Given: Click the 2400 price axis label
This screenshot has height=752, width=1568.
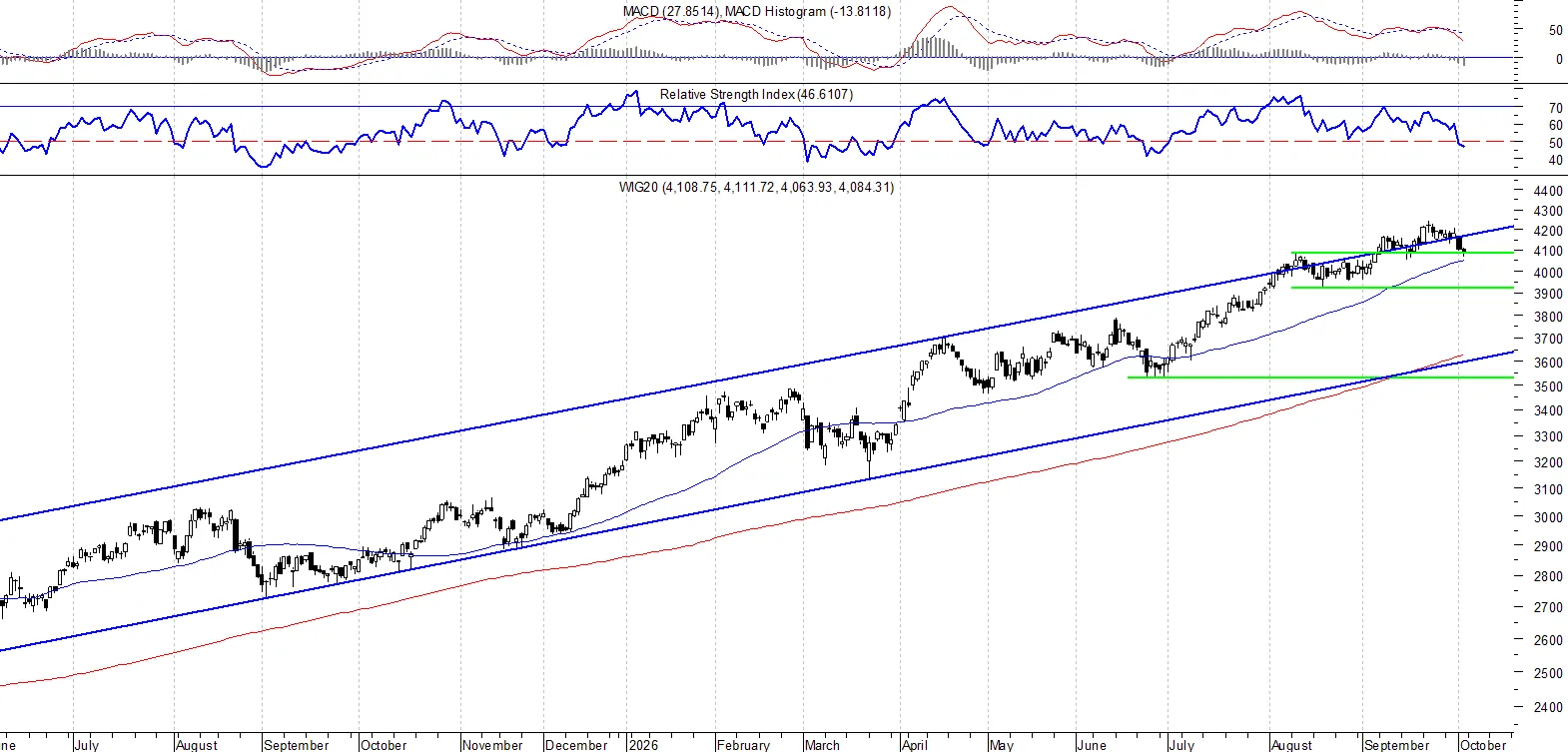Looking at the screenshot, I should pyautogui.click(x=1548, y=708).
